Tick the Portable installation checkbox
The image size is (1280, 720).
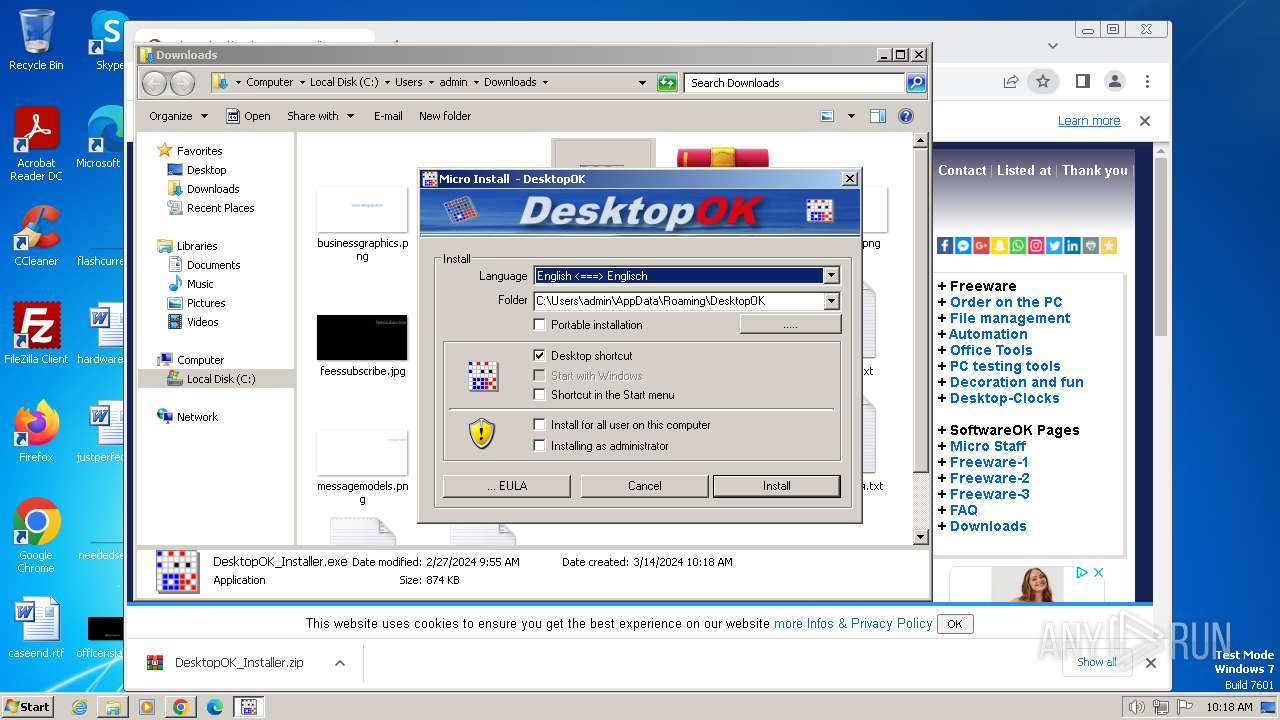point(540,325)
